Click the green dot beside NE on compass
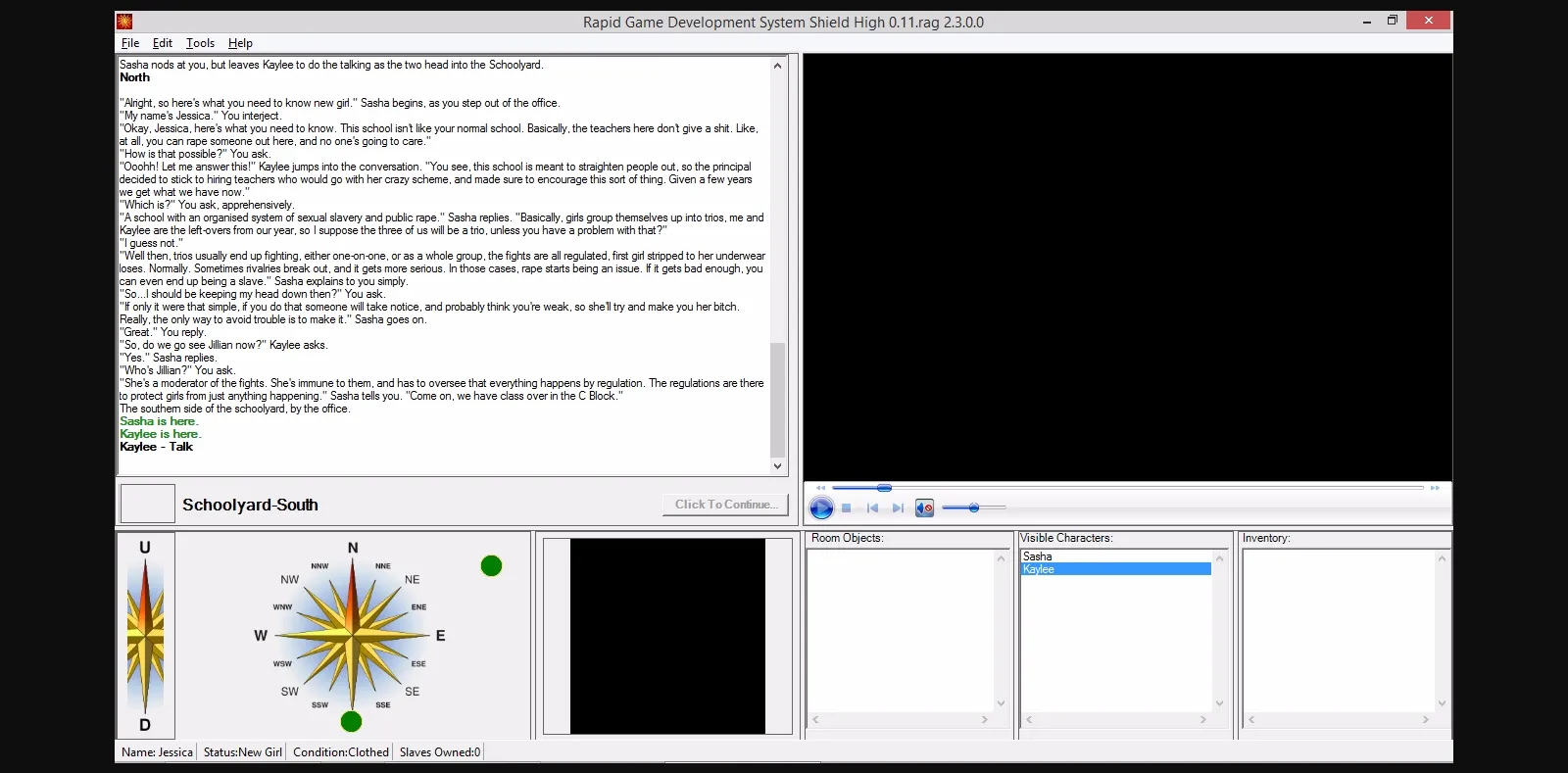Image resolution: width=1568 pixels, height=773 pixels. click(491, 565)
